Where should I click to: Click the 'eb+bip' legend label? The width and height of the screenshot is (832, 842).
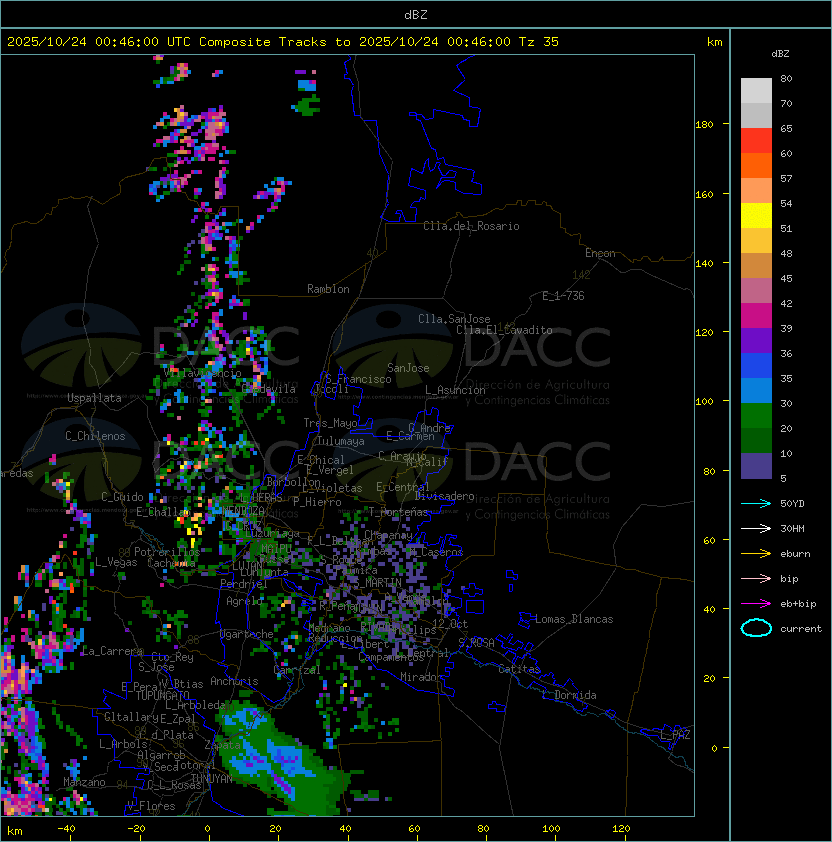pos(798,604)
